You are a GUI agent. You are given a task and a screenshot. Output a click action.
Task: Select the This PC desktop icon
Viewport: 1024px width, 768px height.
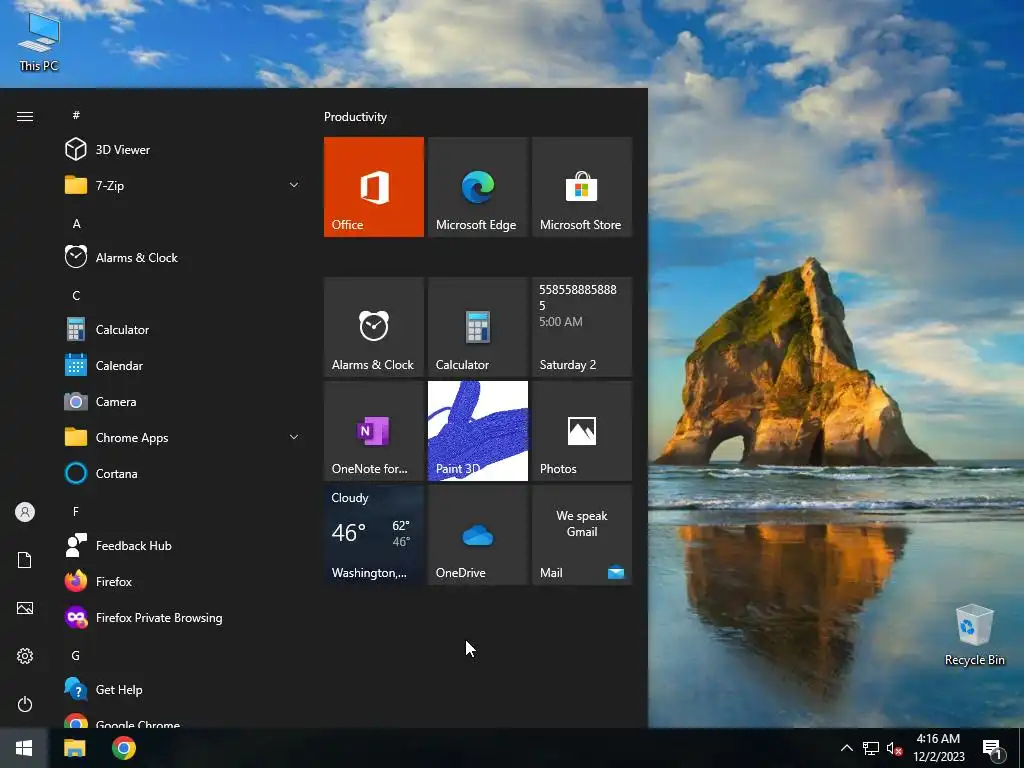pyautogui.click(x=39, y=42)
